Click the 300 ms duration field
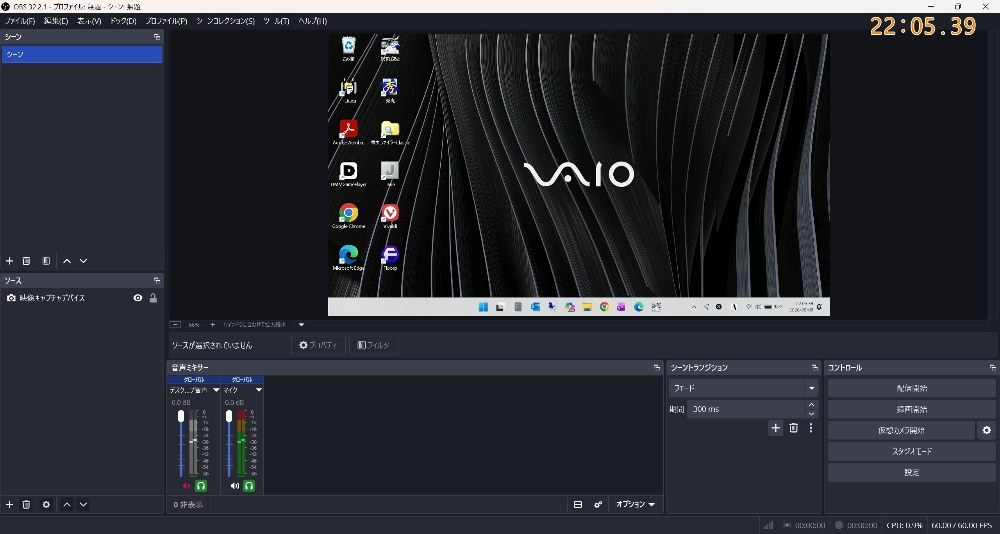 click(x=746, y=409)
